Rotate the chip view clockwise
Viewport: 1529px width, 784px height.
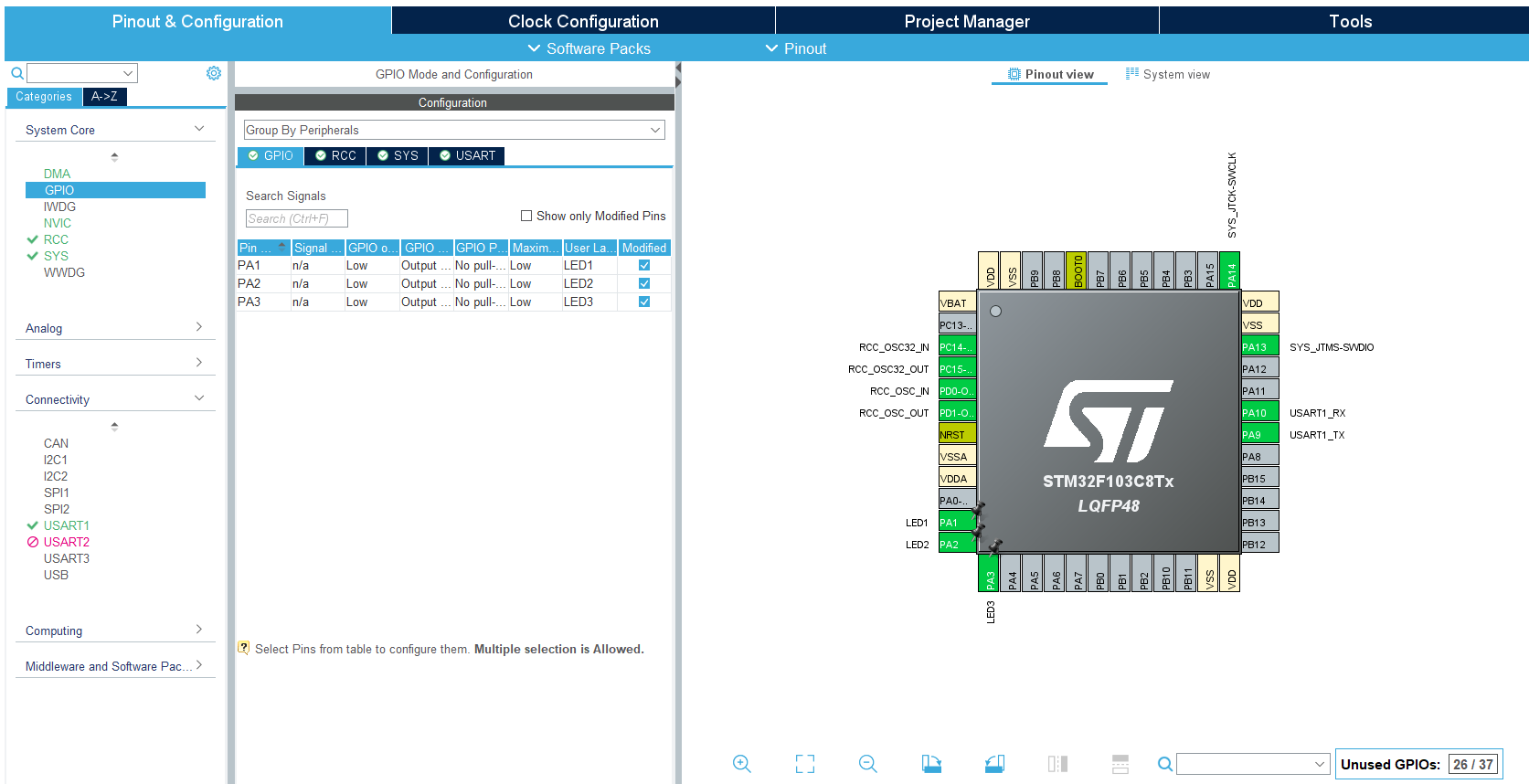pos(931,764)
